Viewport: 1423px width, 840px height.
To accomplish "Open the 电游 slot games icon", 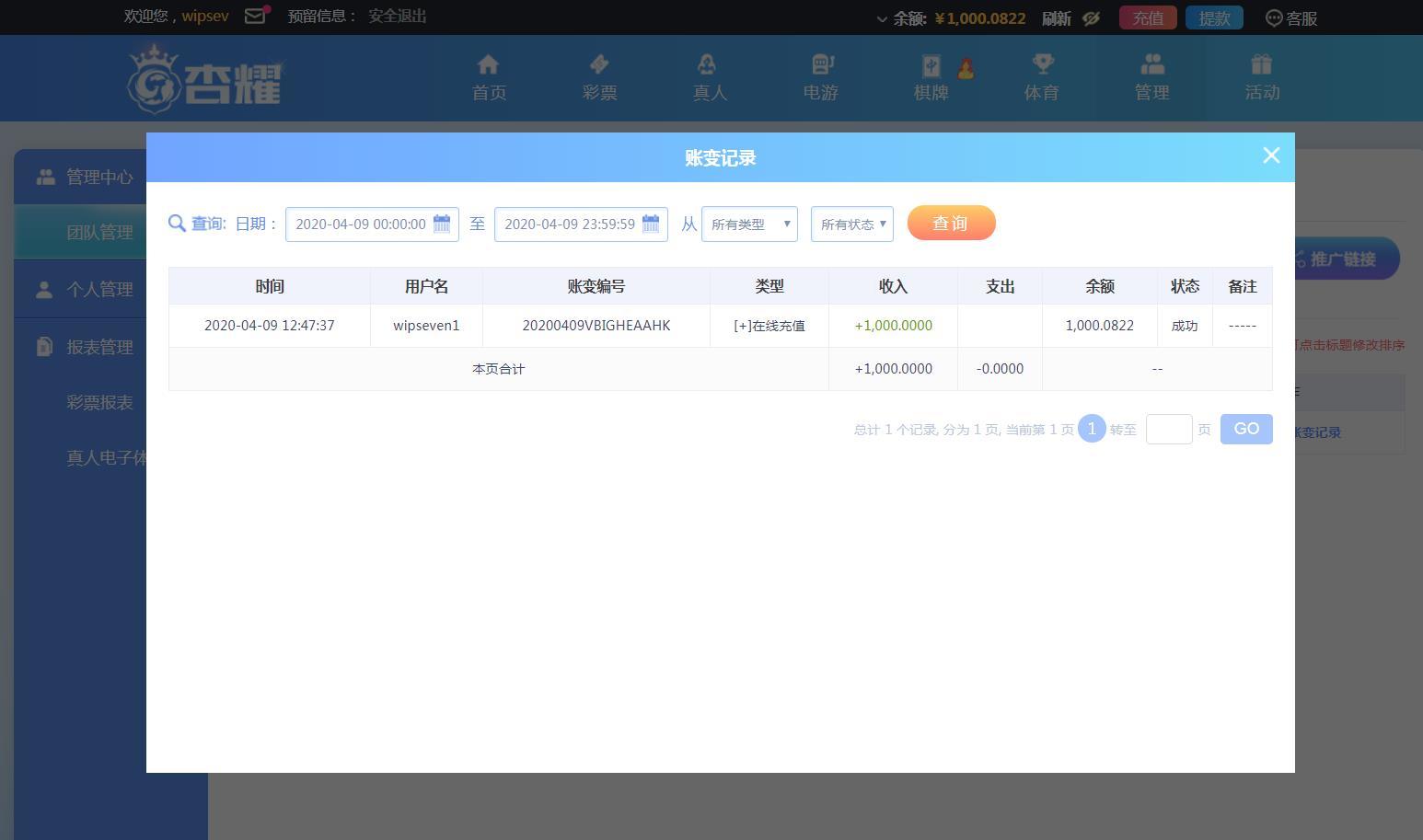I will (x=821, y=64).
